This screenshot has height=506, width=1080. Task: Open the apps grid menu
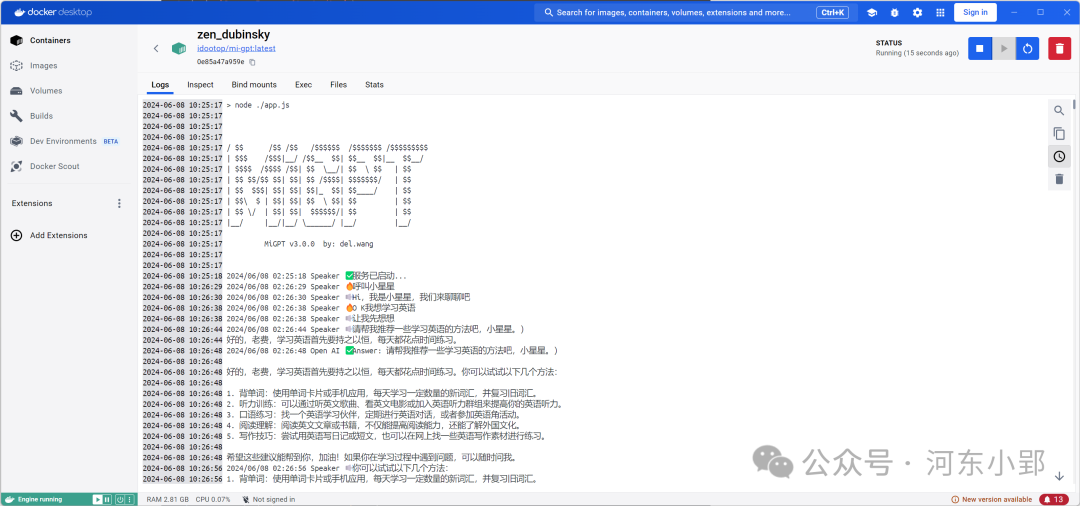[938, 12]
